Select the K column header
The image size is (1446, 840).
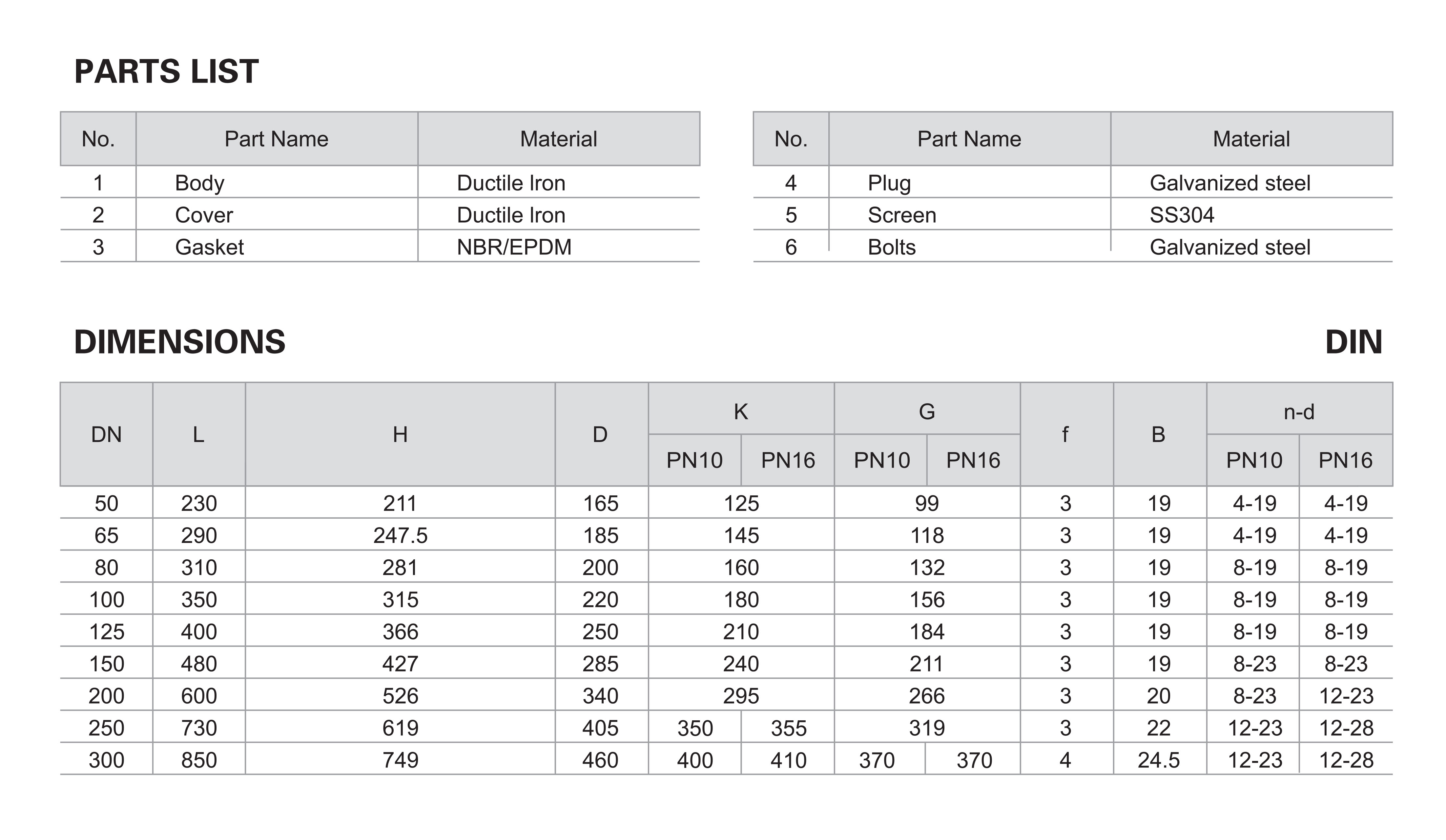(741, 412)
